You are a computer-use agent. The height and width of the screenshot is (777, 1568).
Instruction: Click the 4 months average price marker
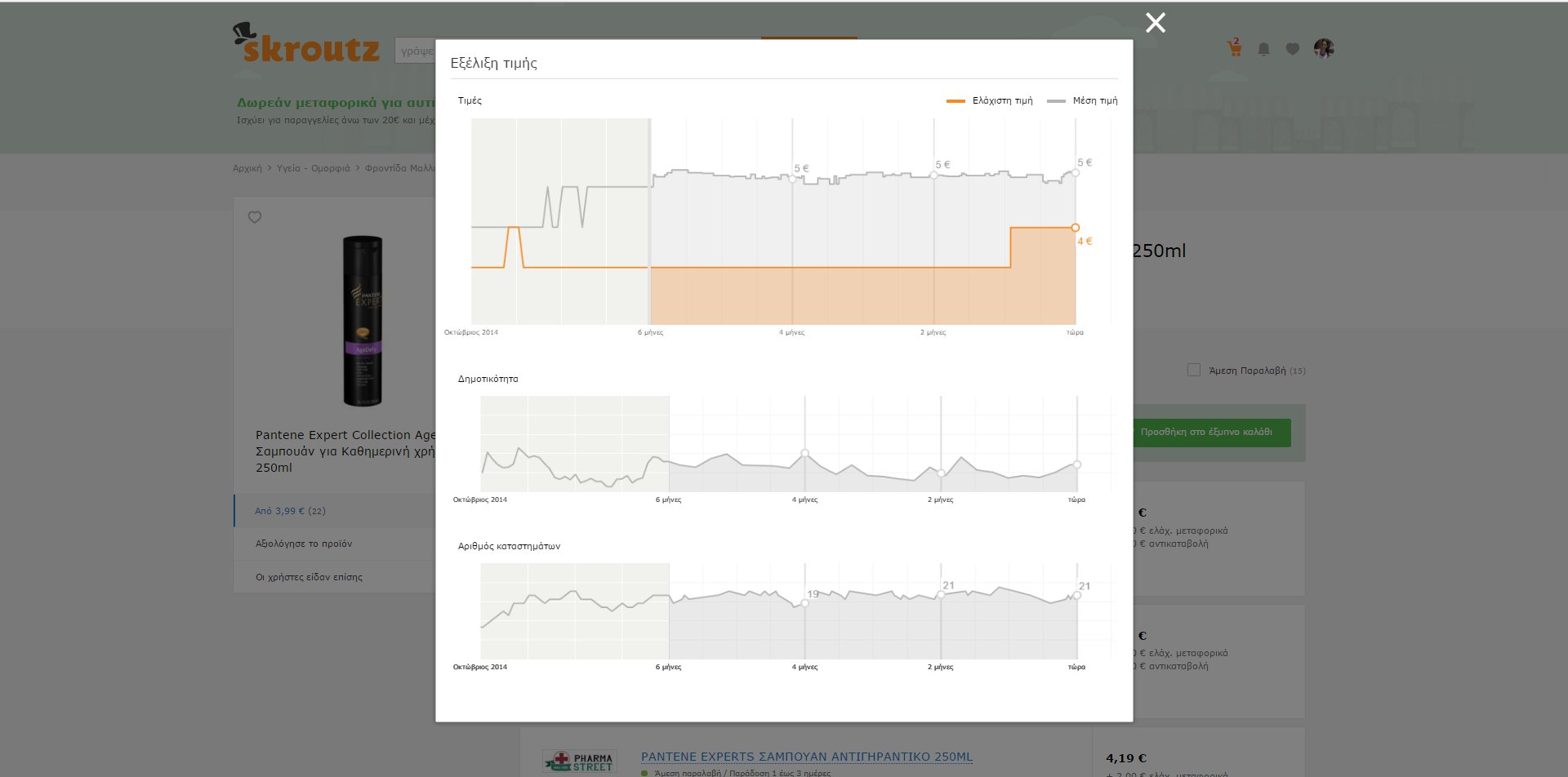pyautogui.click(x=792, y=179)
